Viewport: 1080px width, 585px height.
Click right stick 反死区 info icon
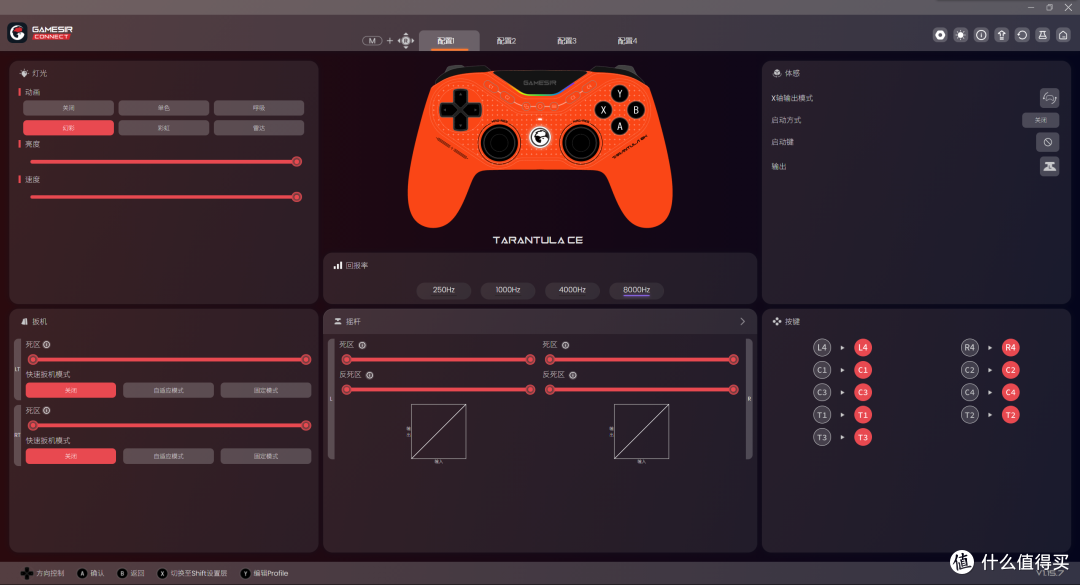(x=573, y=376)
